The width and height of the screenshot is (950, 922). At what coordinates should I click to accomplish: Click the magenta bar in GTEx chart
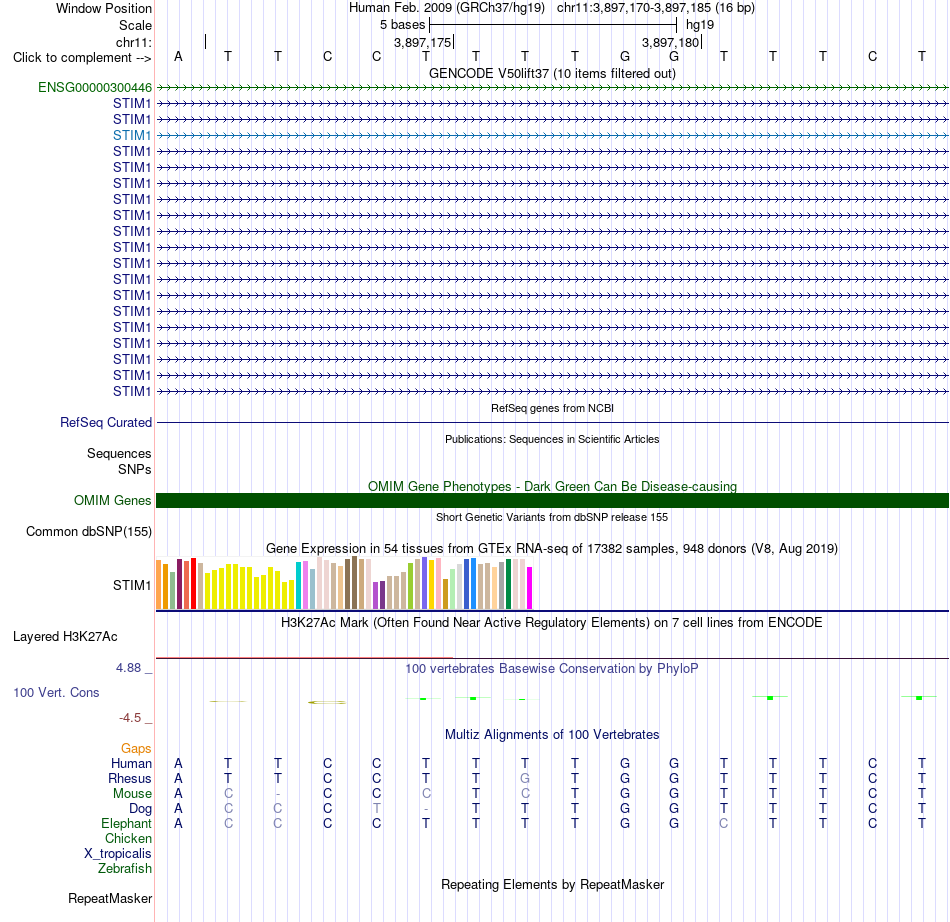[530, 588]
